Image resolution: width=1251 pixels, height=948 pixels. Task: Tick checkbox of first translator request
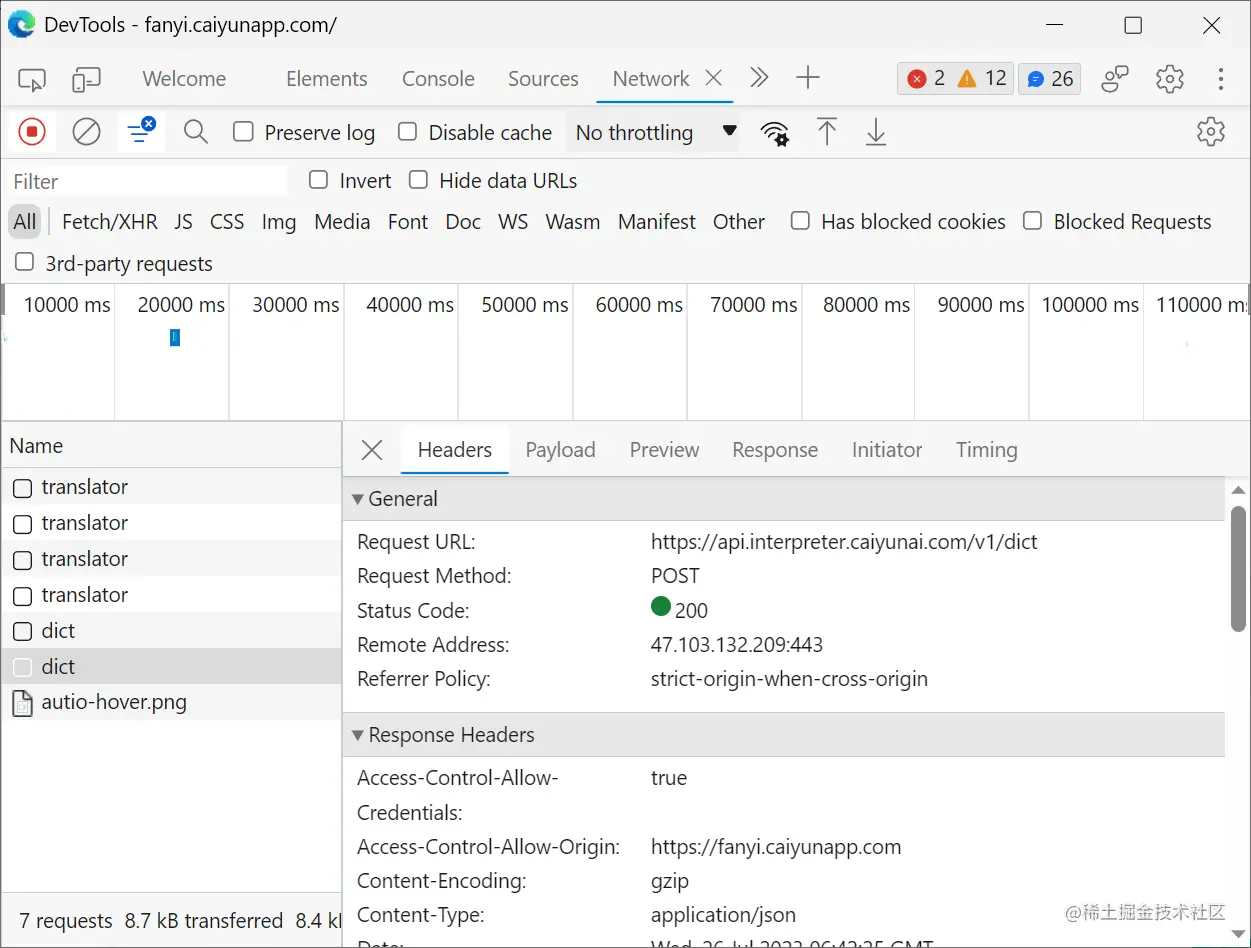[x=22, y=488]
